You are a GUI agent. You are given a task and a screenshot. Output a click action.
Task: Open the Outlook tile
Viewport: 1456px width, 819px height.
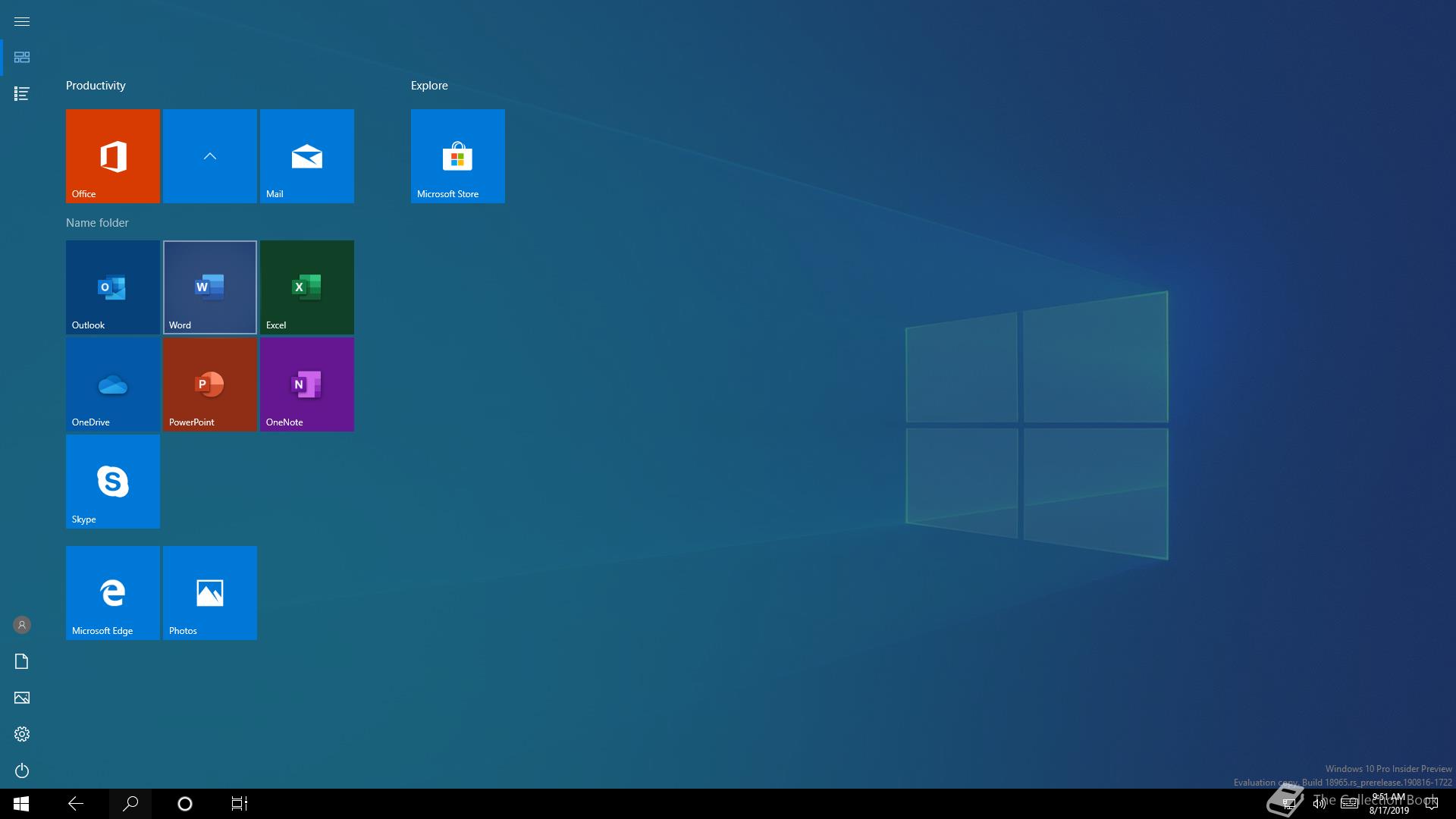point(113,287)
